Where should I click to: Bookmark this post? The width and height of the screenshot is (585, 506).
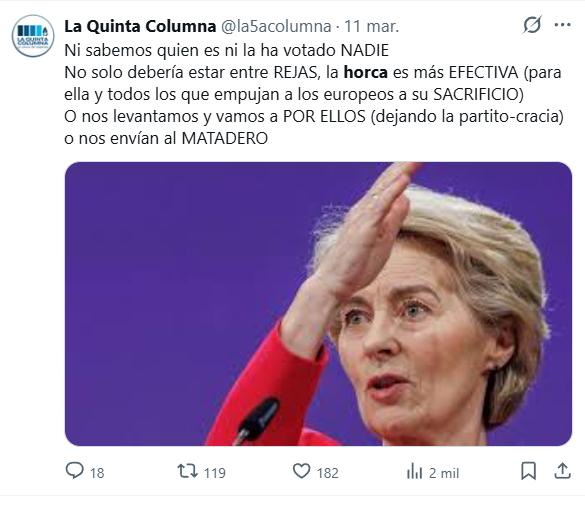[x=529, y=471]
